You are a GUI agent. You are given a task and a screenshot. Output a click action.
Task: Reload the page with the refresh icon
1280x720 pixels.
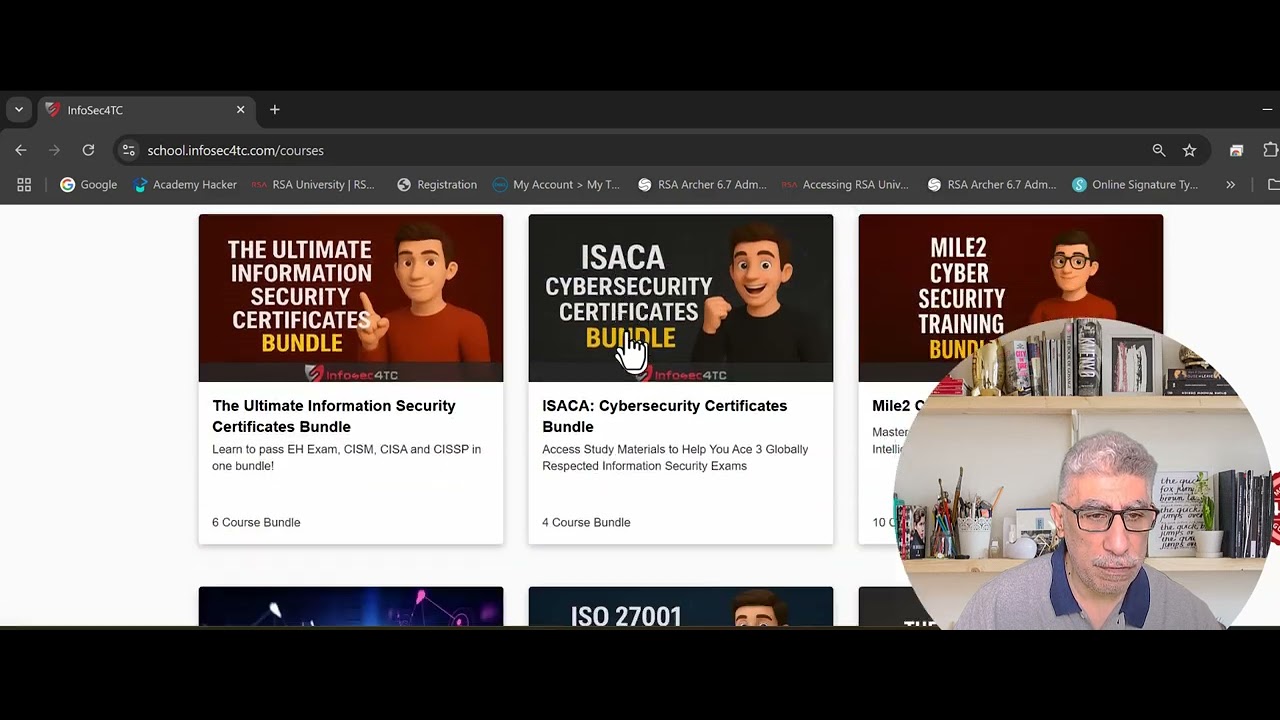coord(88,150)
